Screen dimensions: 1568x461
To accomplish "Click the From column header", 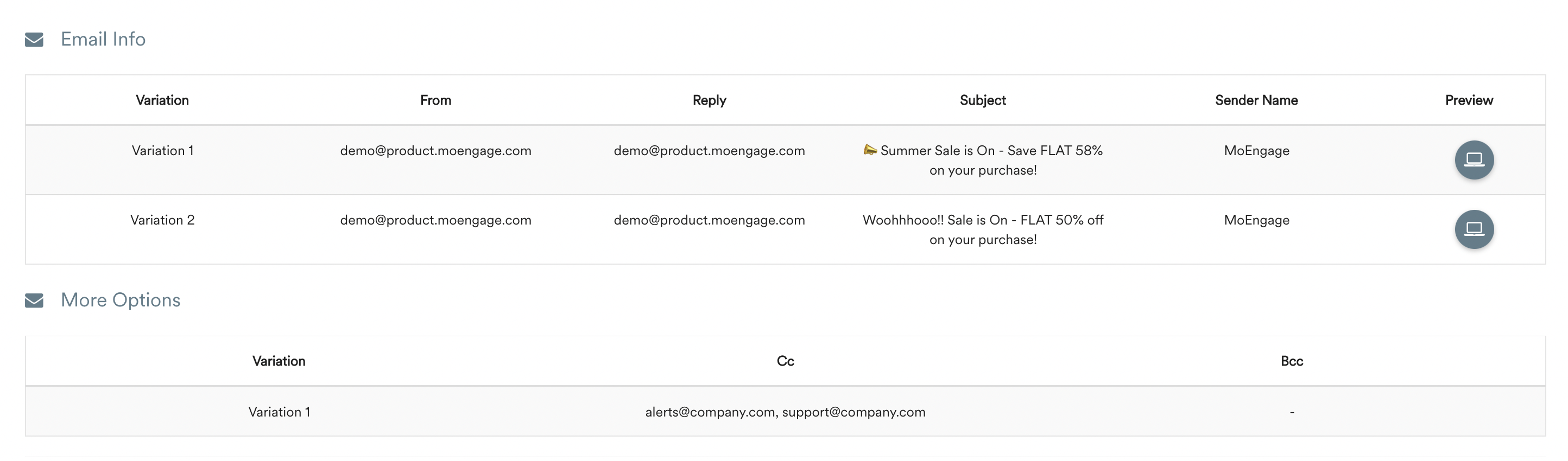I will point(435,100).
